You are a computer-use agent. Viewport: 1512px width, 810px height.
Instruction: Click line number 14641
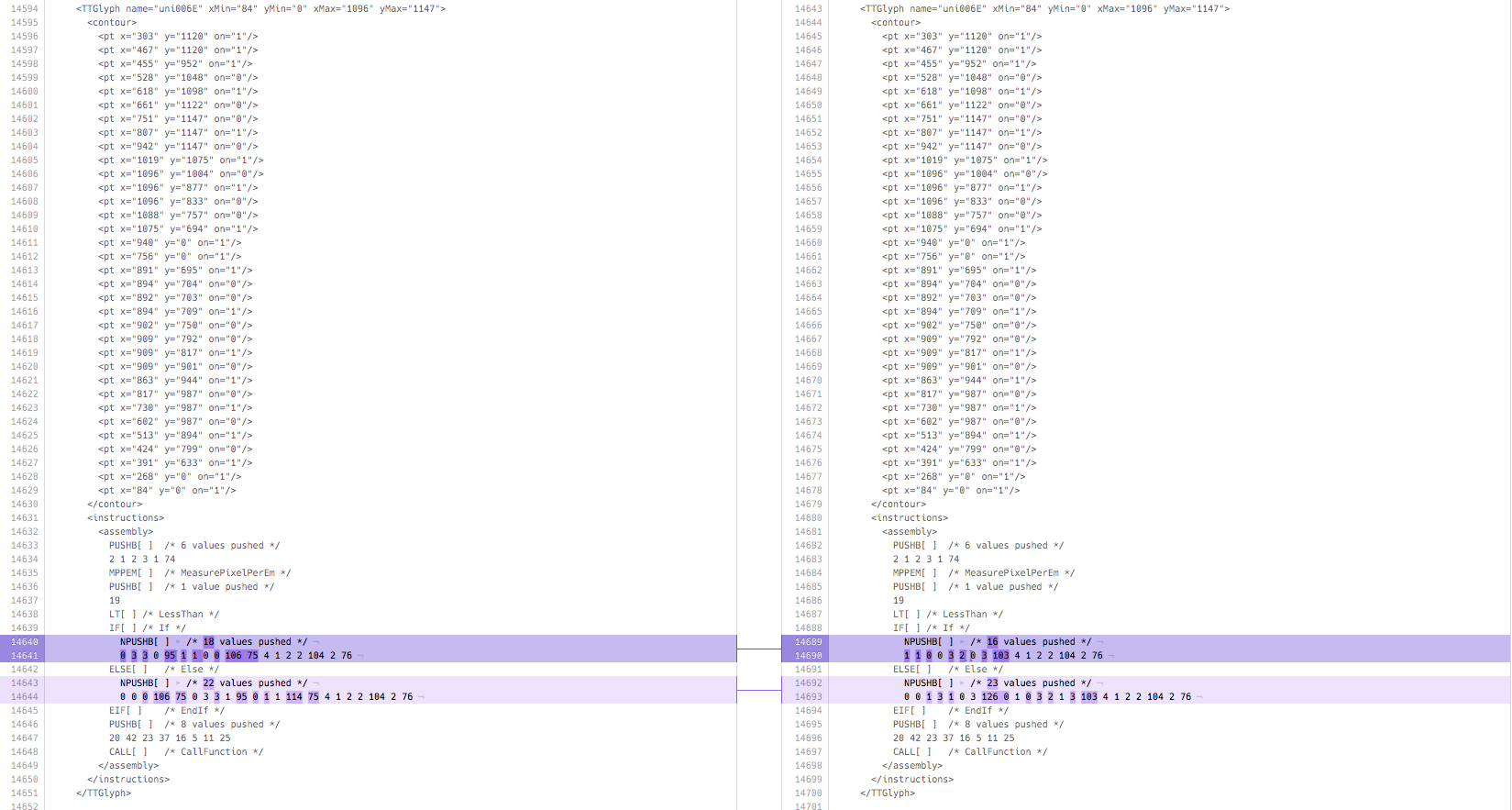[x=25, y=656]
